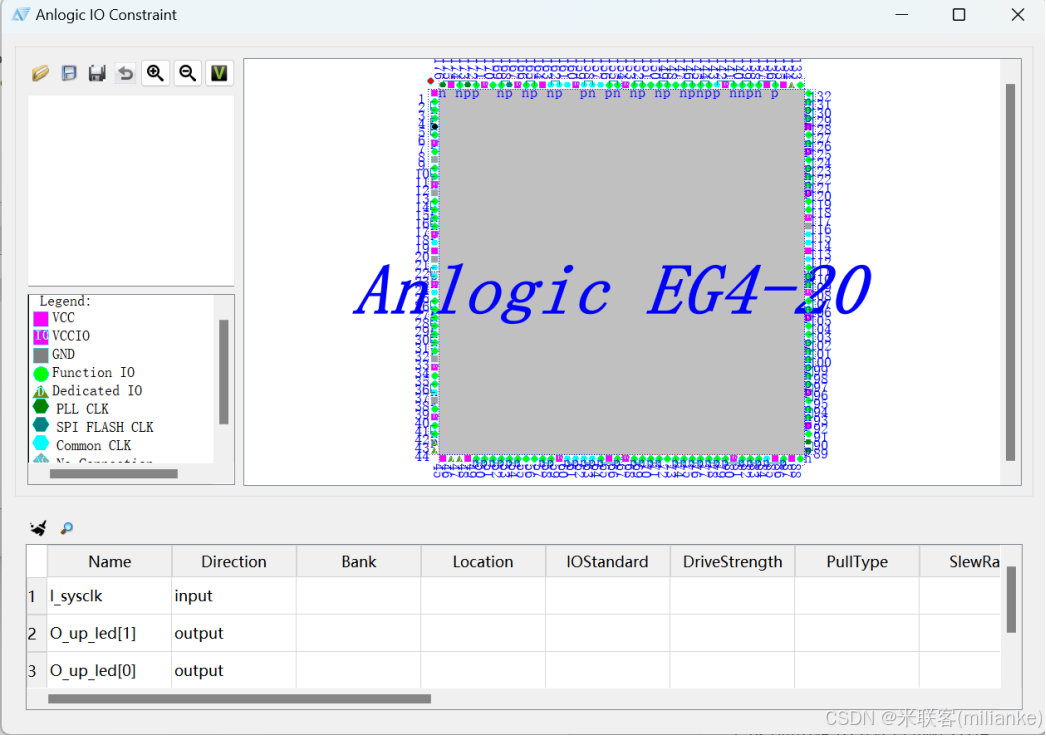This screenshot has height=736, width=1046.
Task: Click the PullType column header
Action: (x=857, y=562)
